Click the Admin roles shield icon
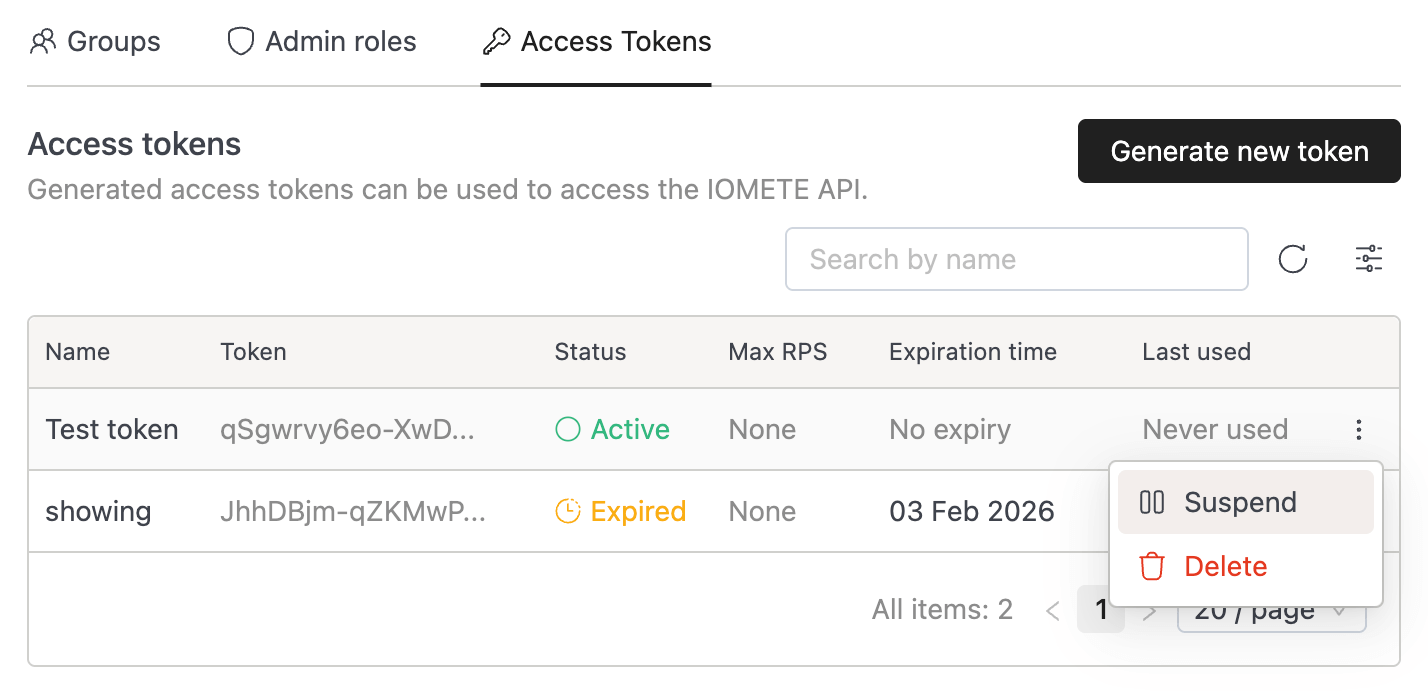The width and height of the screenshot is (1428, 696). pos(240,42)
